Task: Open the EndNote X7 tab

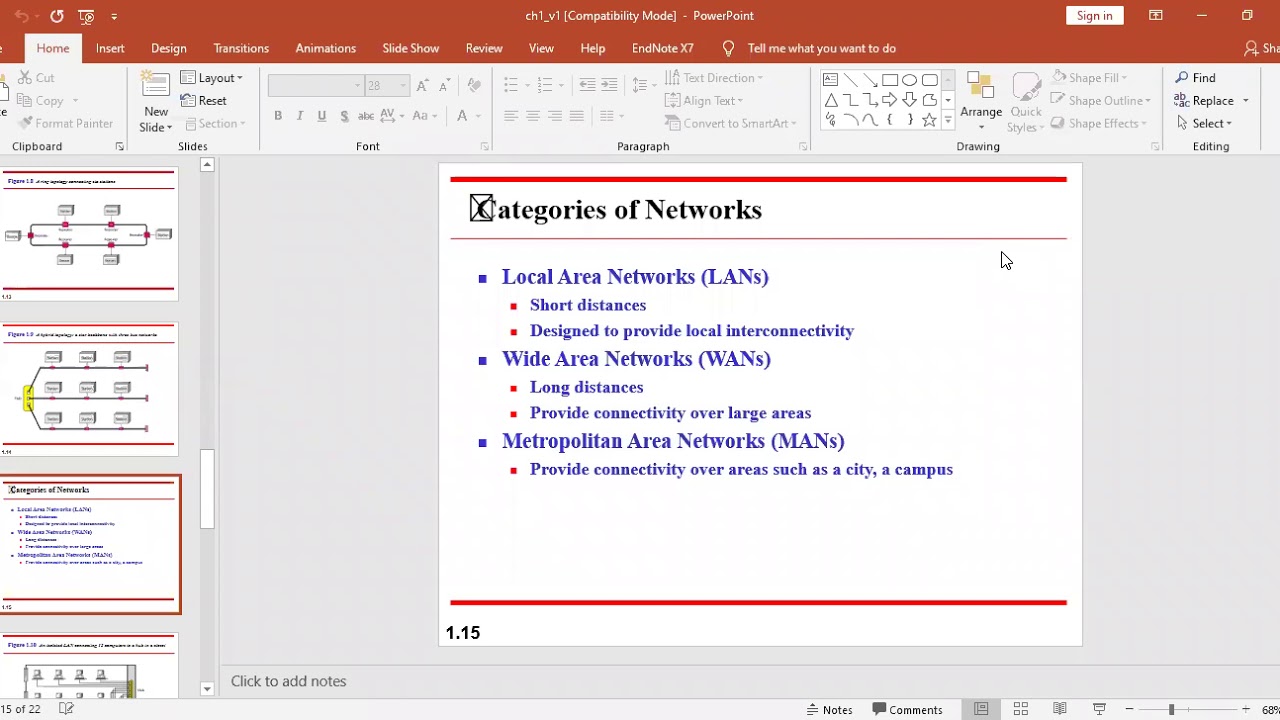Action: click(x=662, y=48)
